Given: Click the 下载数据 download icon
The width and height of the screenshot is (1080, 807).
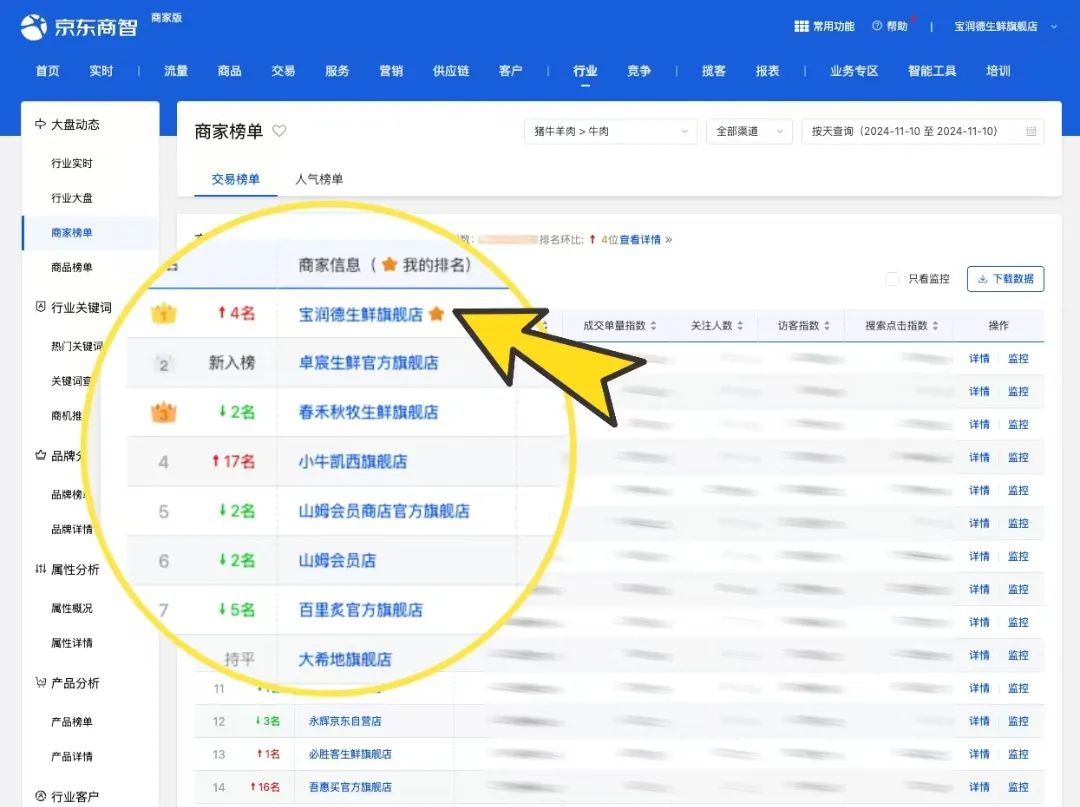Looking at the screenshot, I should 984,279.
